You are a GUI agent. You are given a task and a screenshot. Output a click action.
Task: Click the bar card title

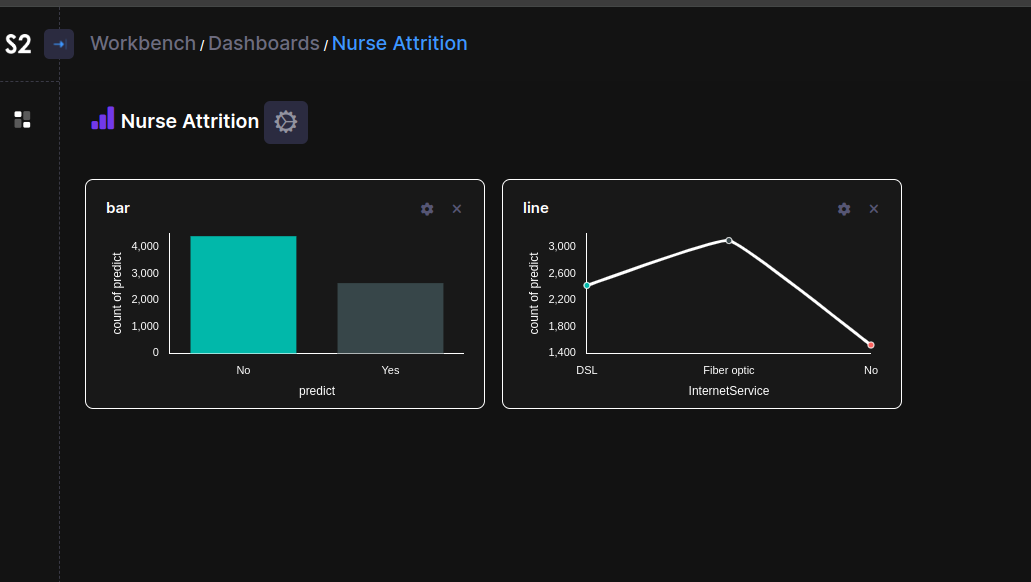point(118,208)
